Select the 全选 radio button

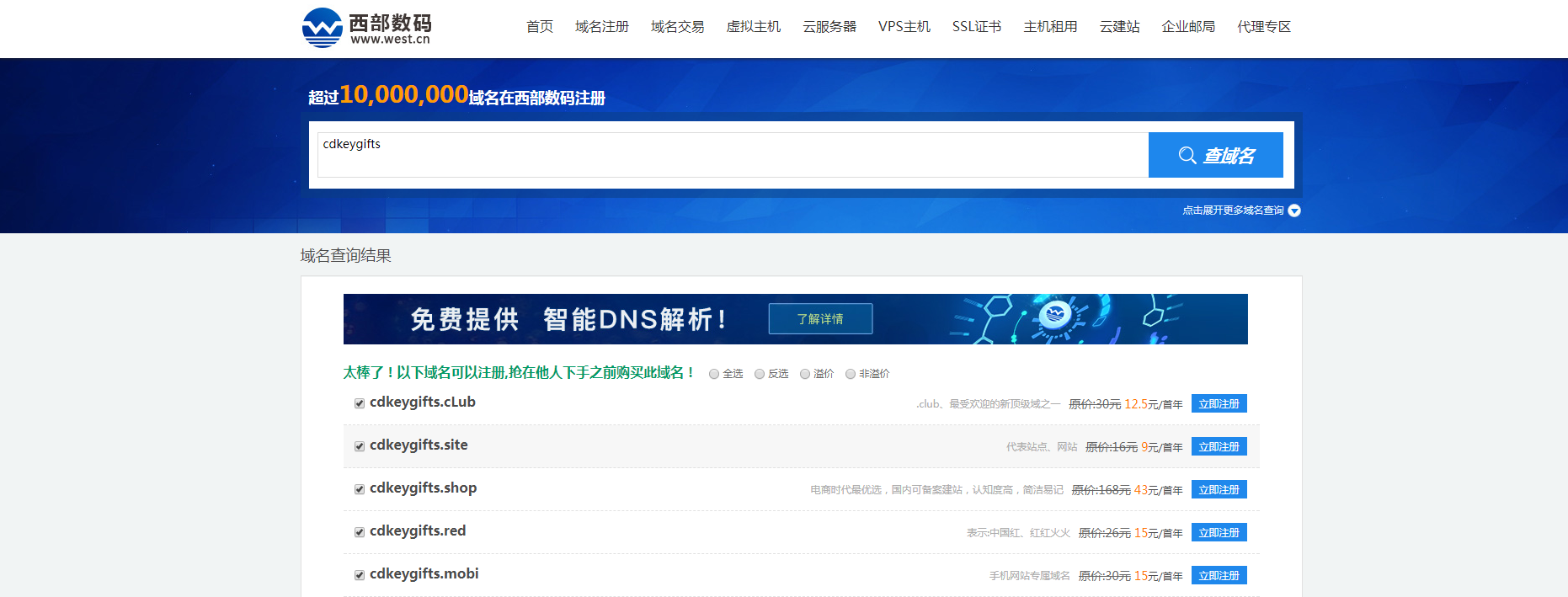[x=714, y=374]
